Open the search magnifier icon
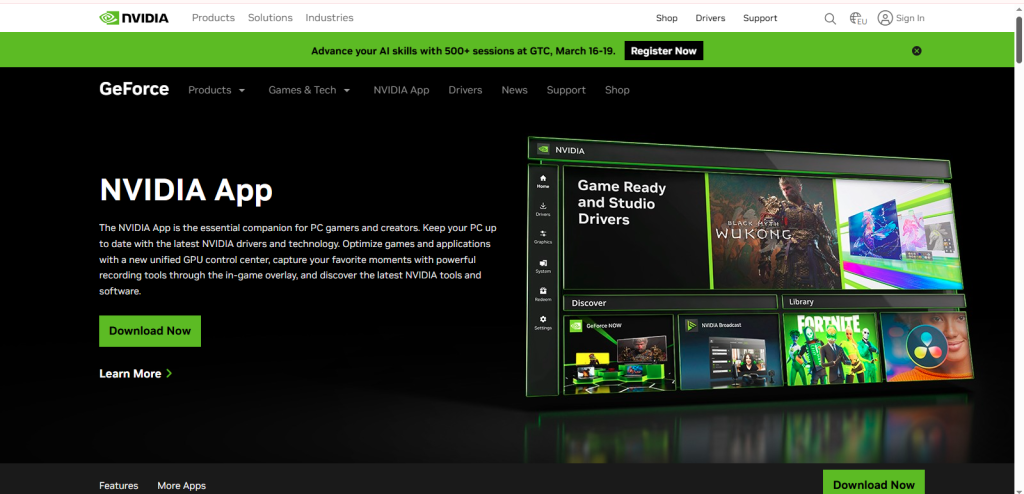The image size is (1024, 494). pyautogui.click(x=830, y=18)
